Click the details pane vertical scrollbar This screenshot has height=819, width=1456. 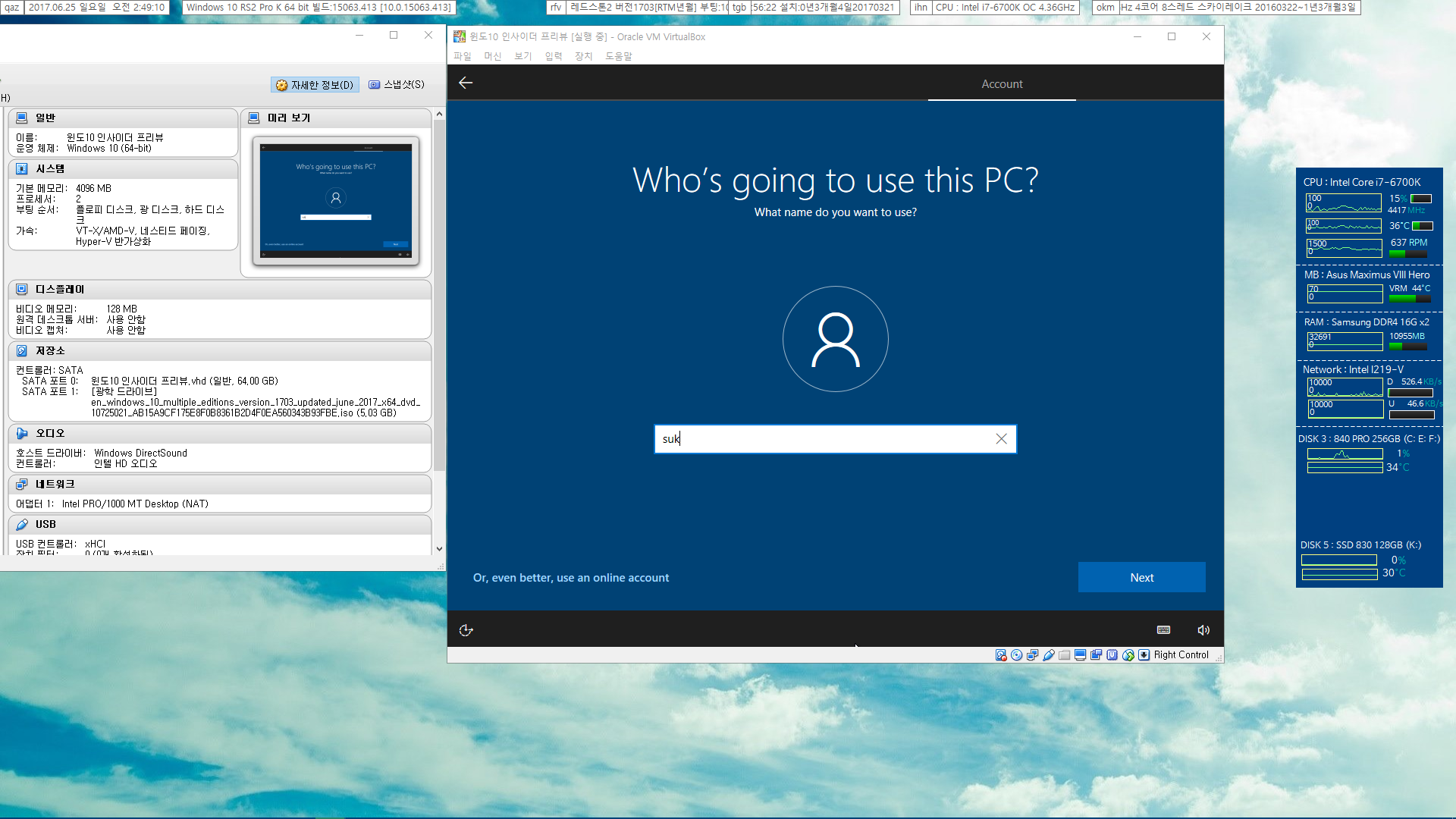point(439,296)
